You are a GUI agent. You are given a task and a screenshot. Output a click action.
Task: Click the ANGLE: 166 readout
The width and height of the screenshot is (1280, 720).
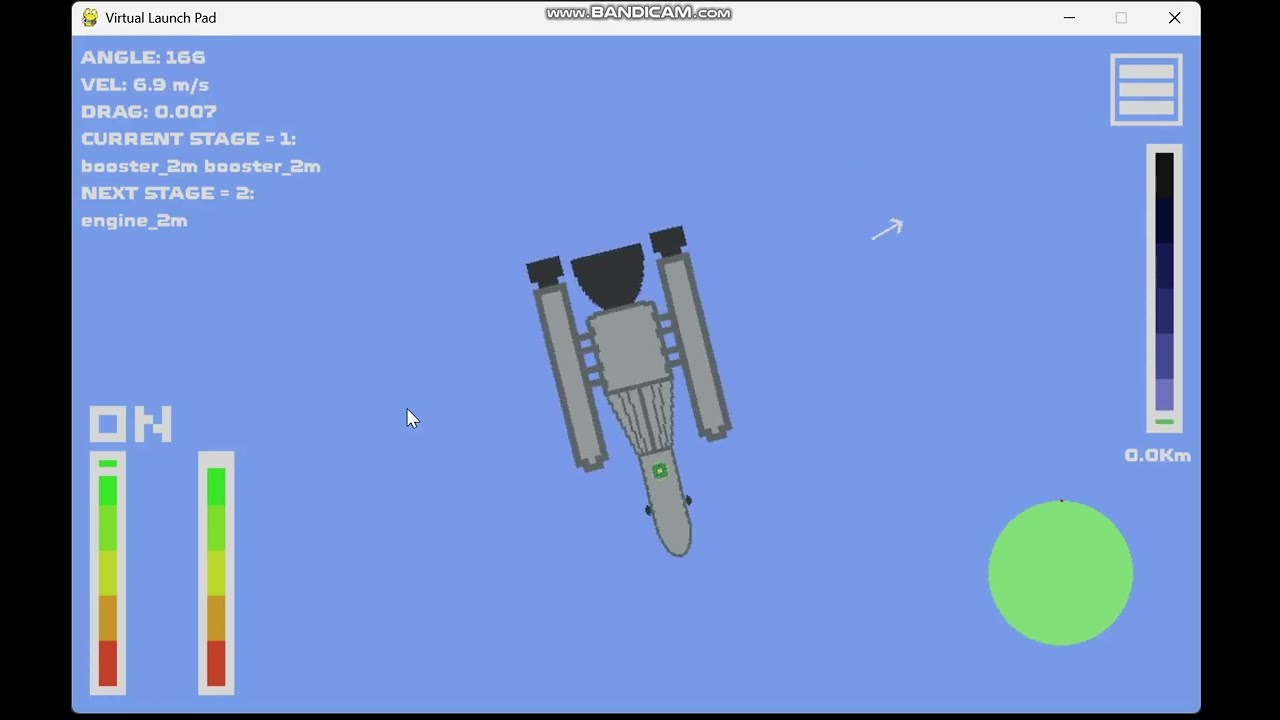pyautogui.click(x=143, y=57)
